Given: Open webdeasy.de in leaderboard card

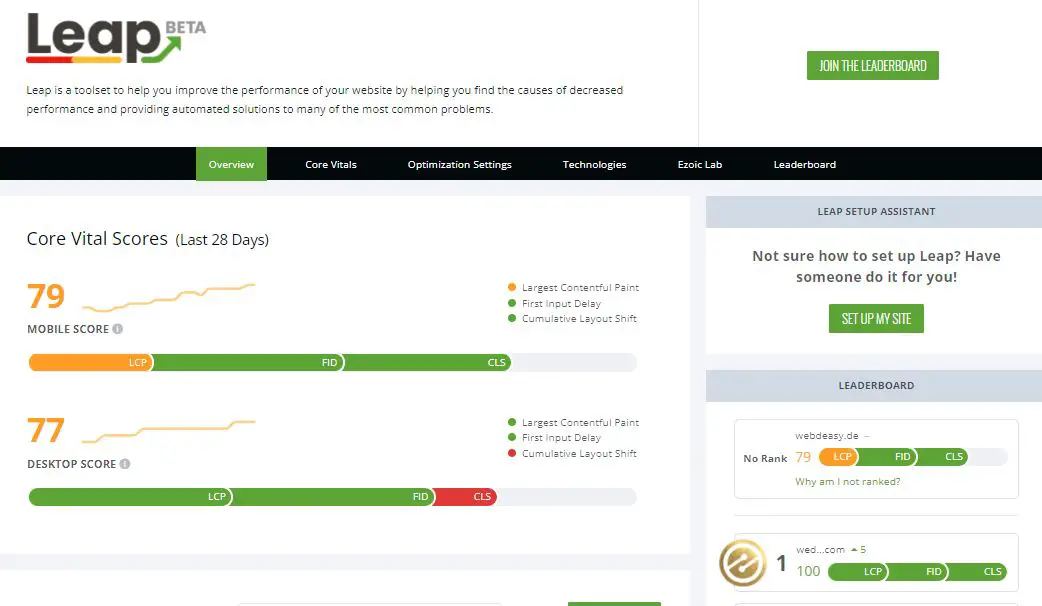Looking at the screenshot, I should click(x=827, y=436).
